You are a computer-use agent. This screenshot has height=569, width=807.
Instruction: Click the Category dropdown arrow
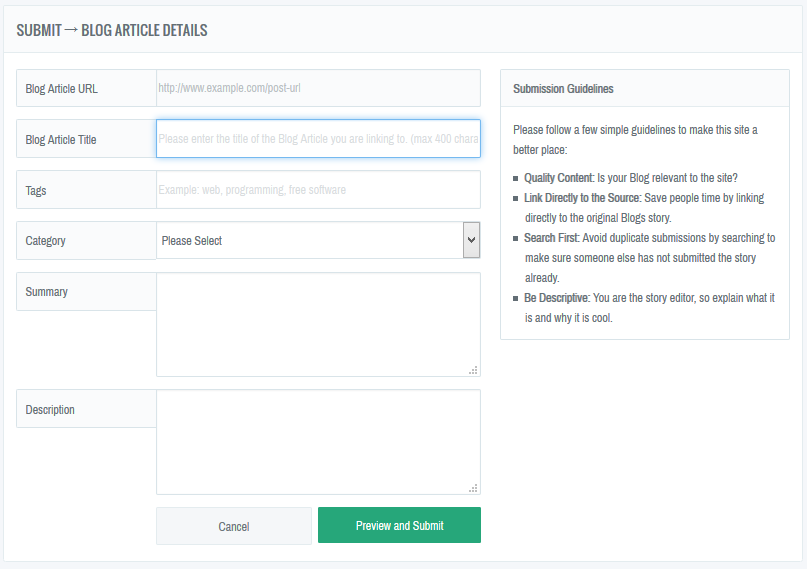point(471,241)
